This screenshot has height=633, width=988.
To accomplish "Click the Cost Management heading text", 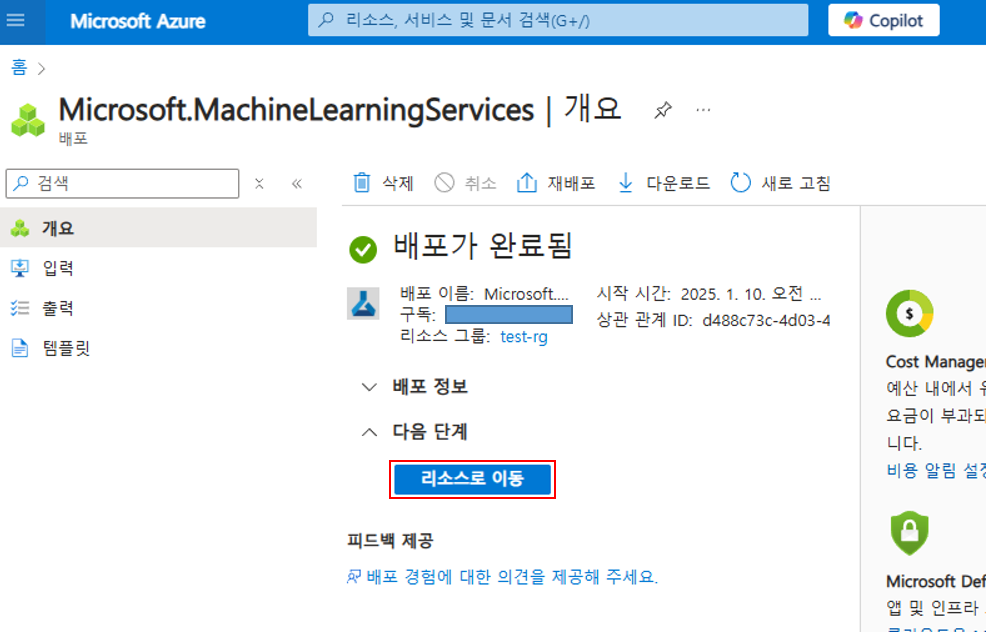I will (936, 362).
